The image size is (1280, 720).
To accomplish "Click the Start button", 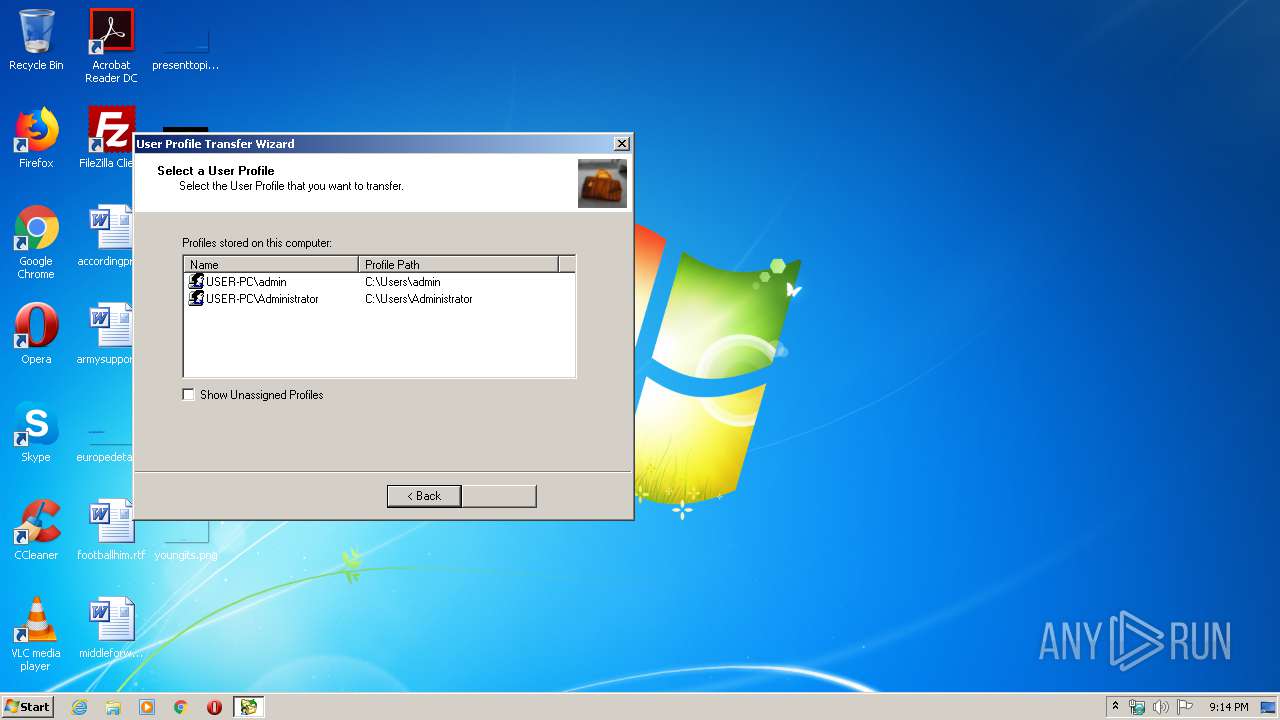I will [27, 706].
